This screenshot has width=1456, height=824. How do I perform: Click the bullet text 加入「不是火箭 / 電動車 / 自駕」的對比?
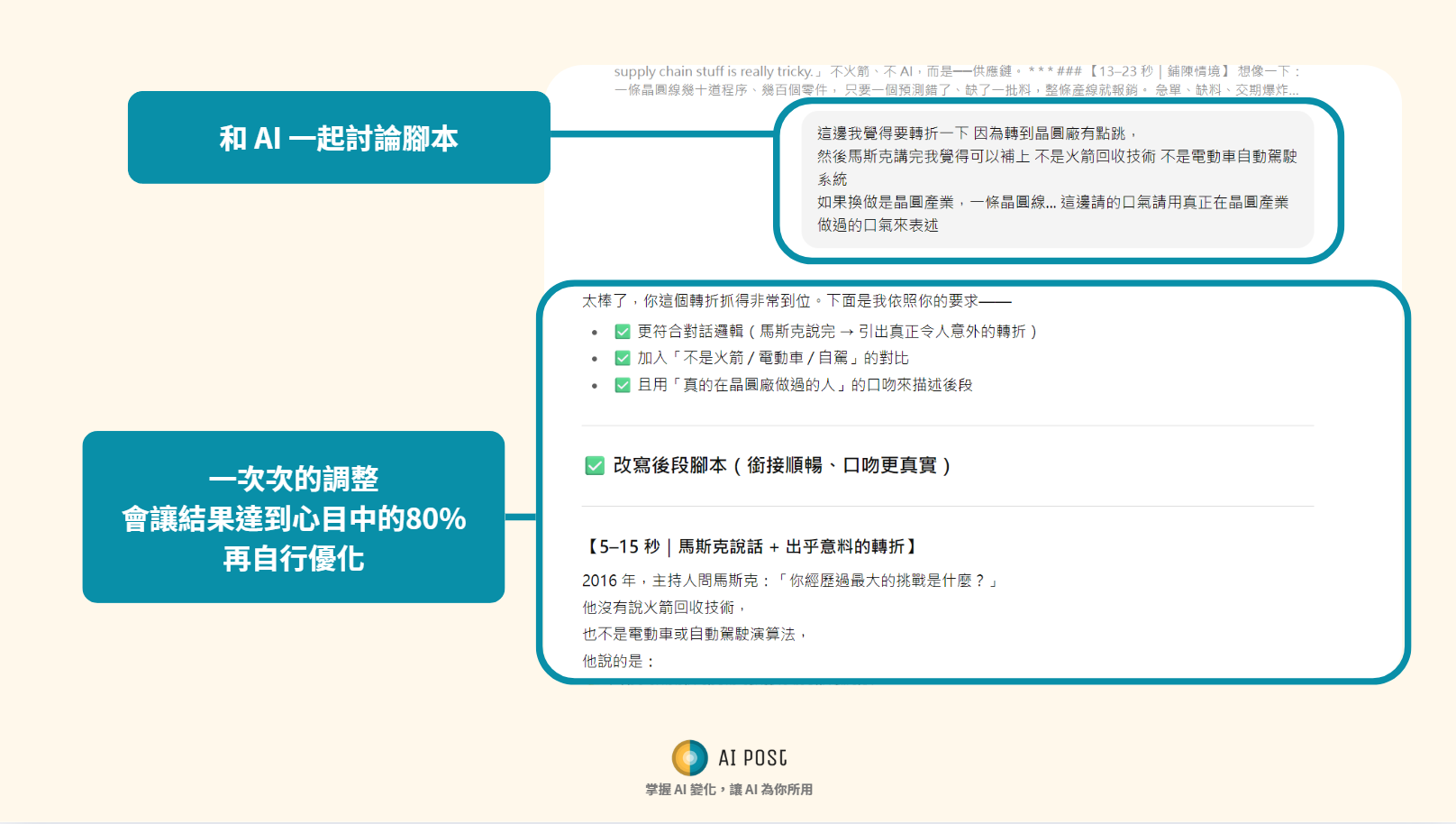point(773,358)
